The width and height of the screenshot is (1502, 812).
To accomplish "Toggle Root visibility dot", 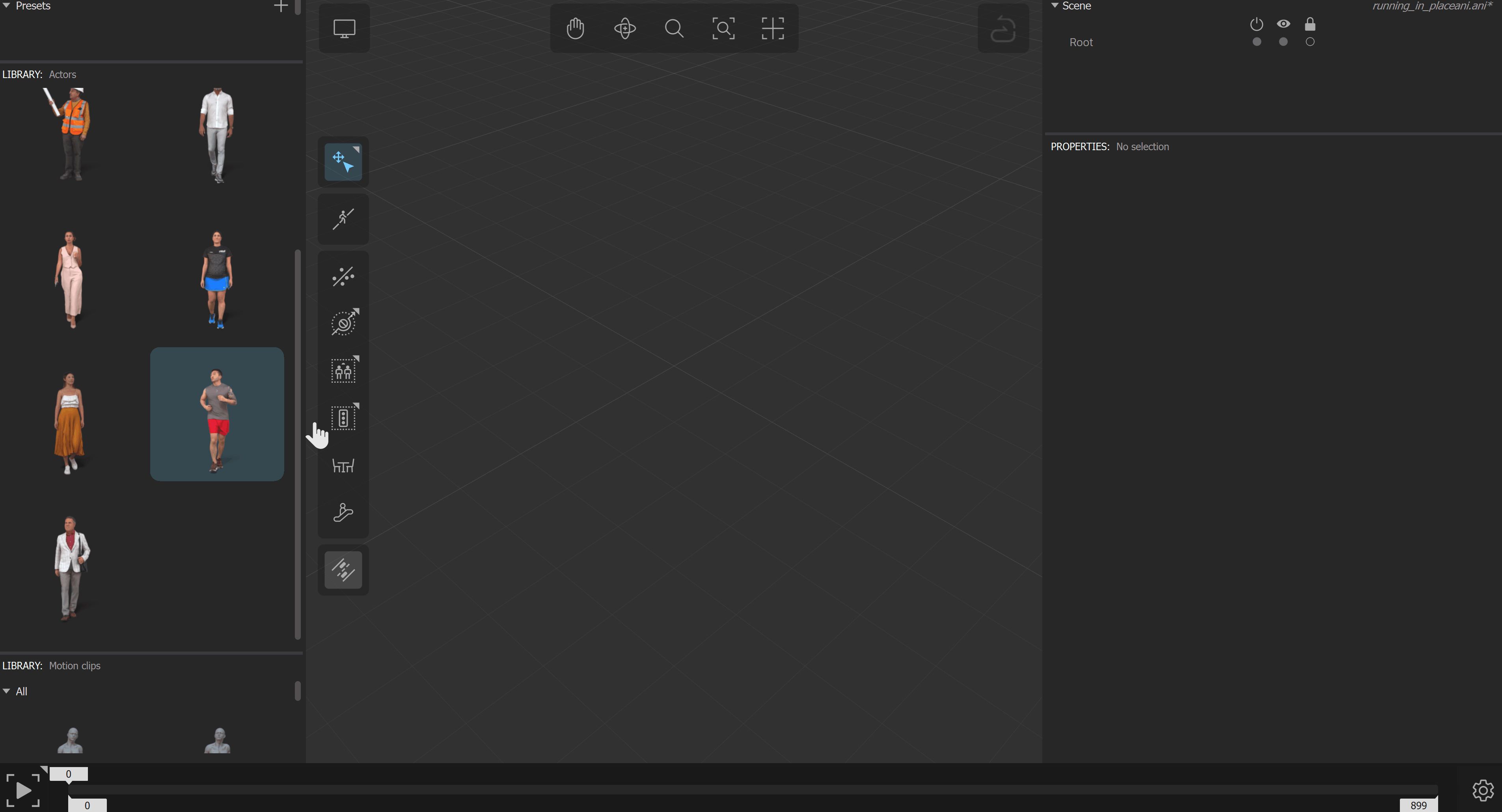I will [1283, 42].
